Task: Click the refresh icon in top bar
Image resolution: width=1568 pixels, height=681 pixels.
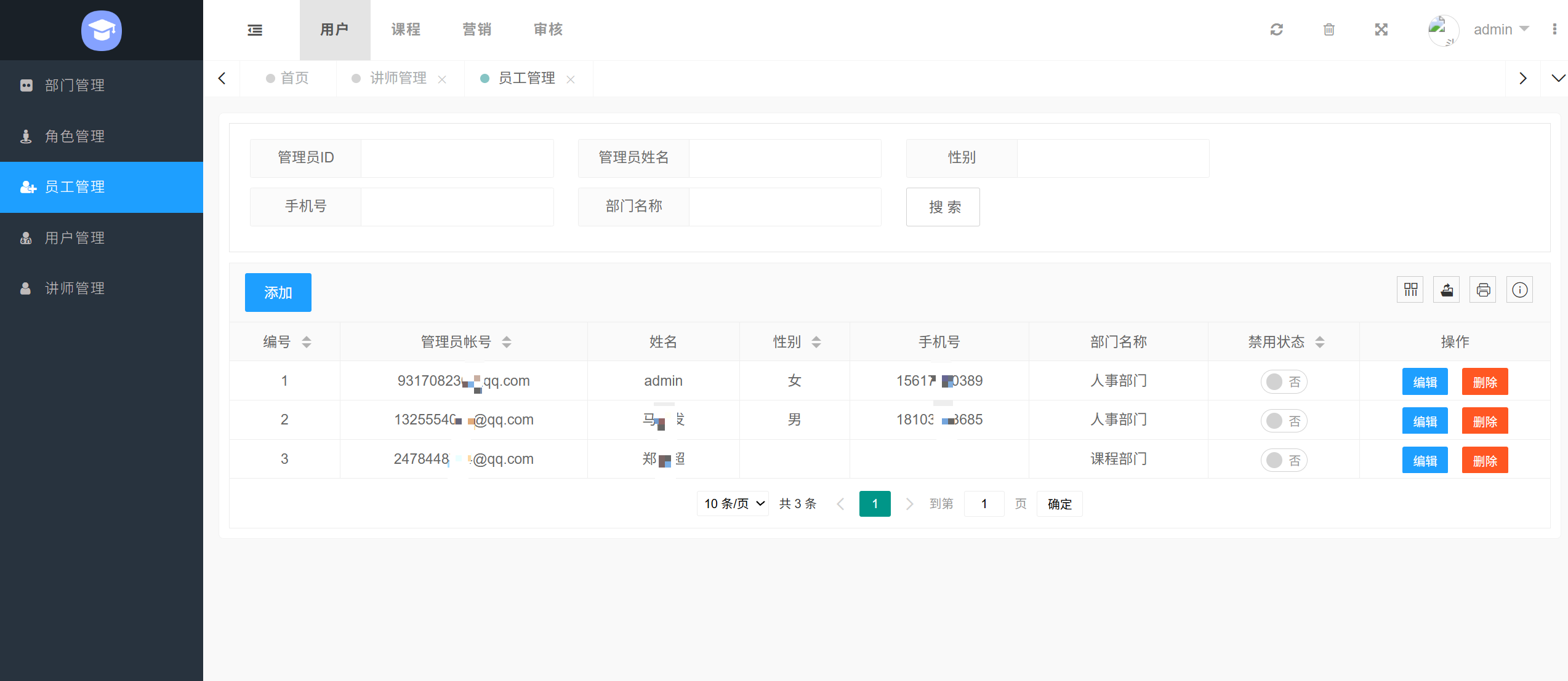Action: coord(1276,30)
